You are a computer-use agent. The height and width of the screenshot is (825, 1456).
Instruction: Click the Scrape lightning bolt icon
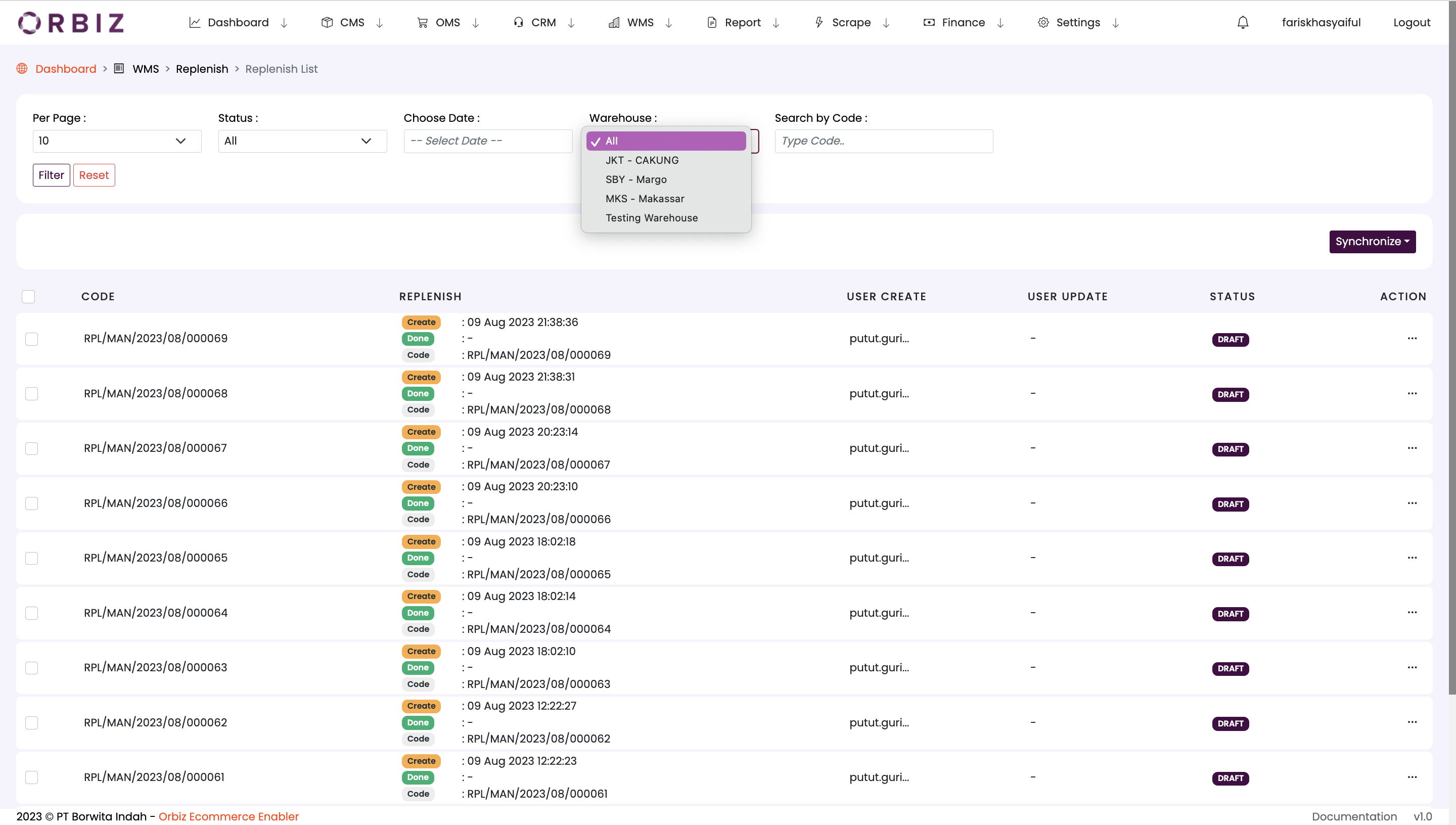(x=818, y=23)
